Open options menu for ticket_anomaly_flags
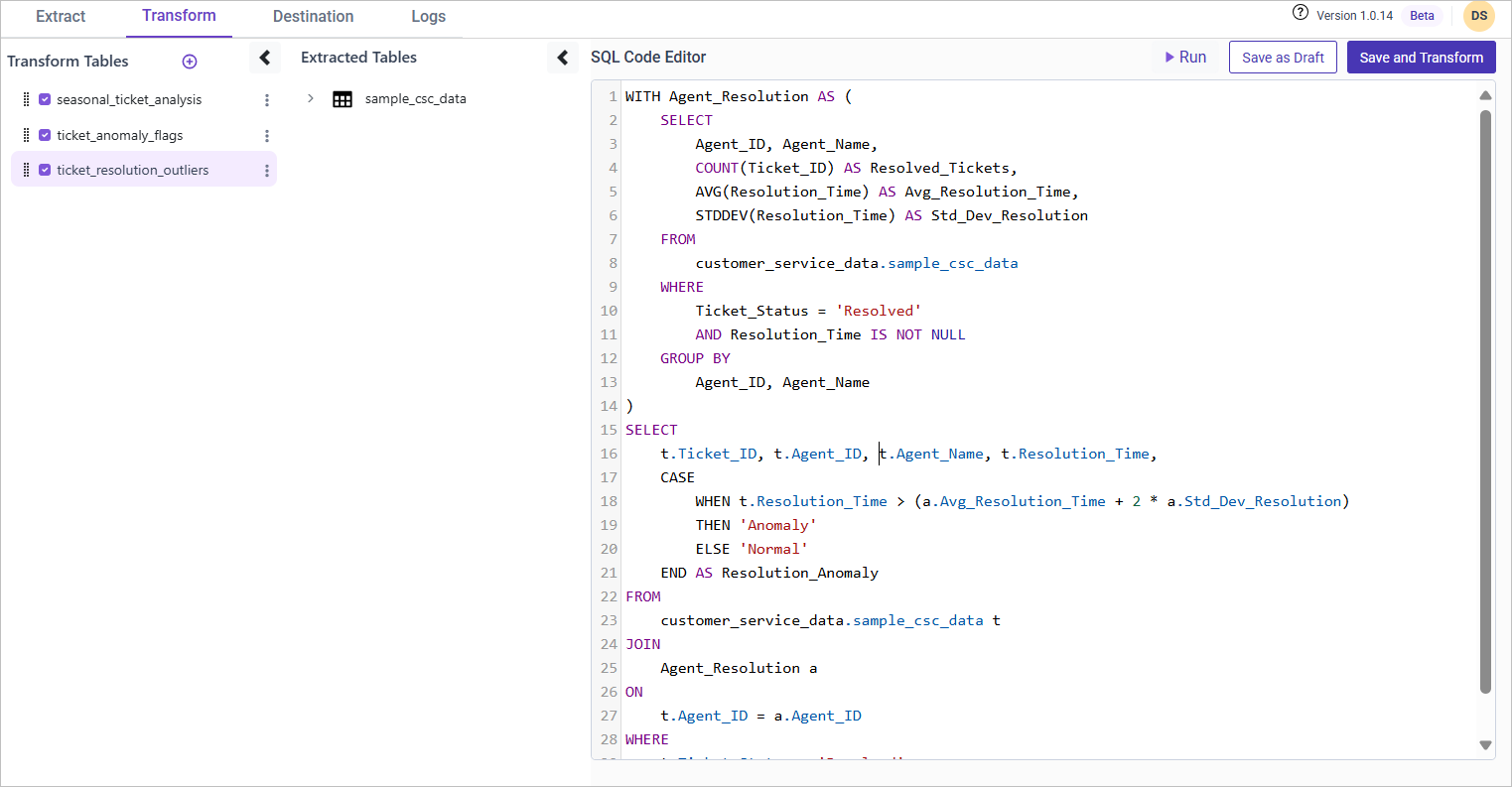This screenshot has width=1512, height=787. pos(267,136)
